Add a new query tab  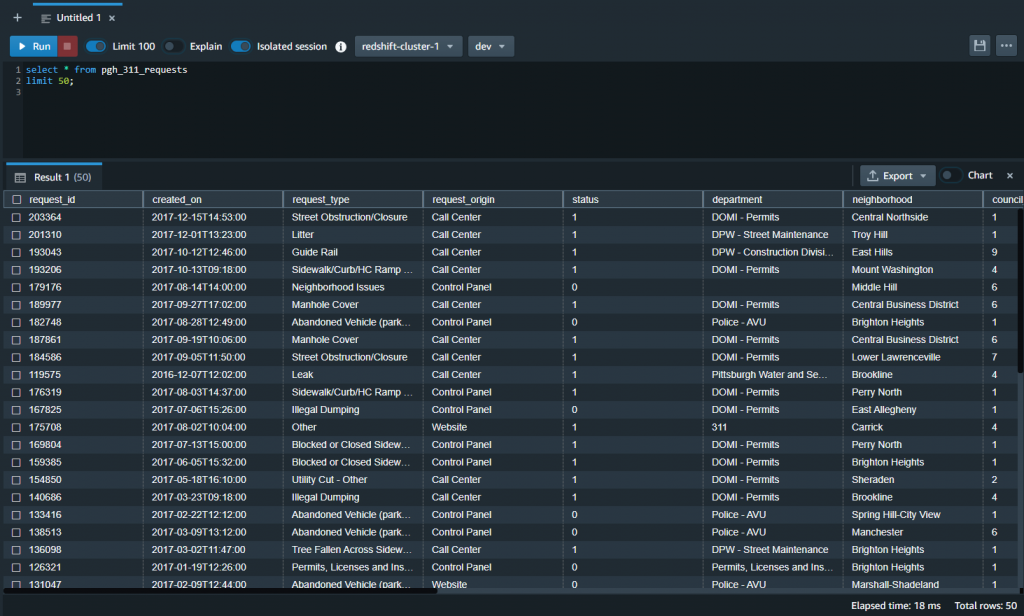[x=17, y=18]
